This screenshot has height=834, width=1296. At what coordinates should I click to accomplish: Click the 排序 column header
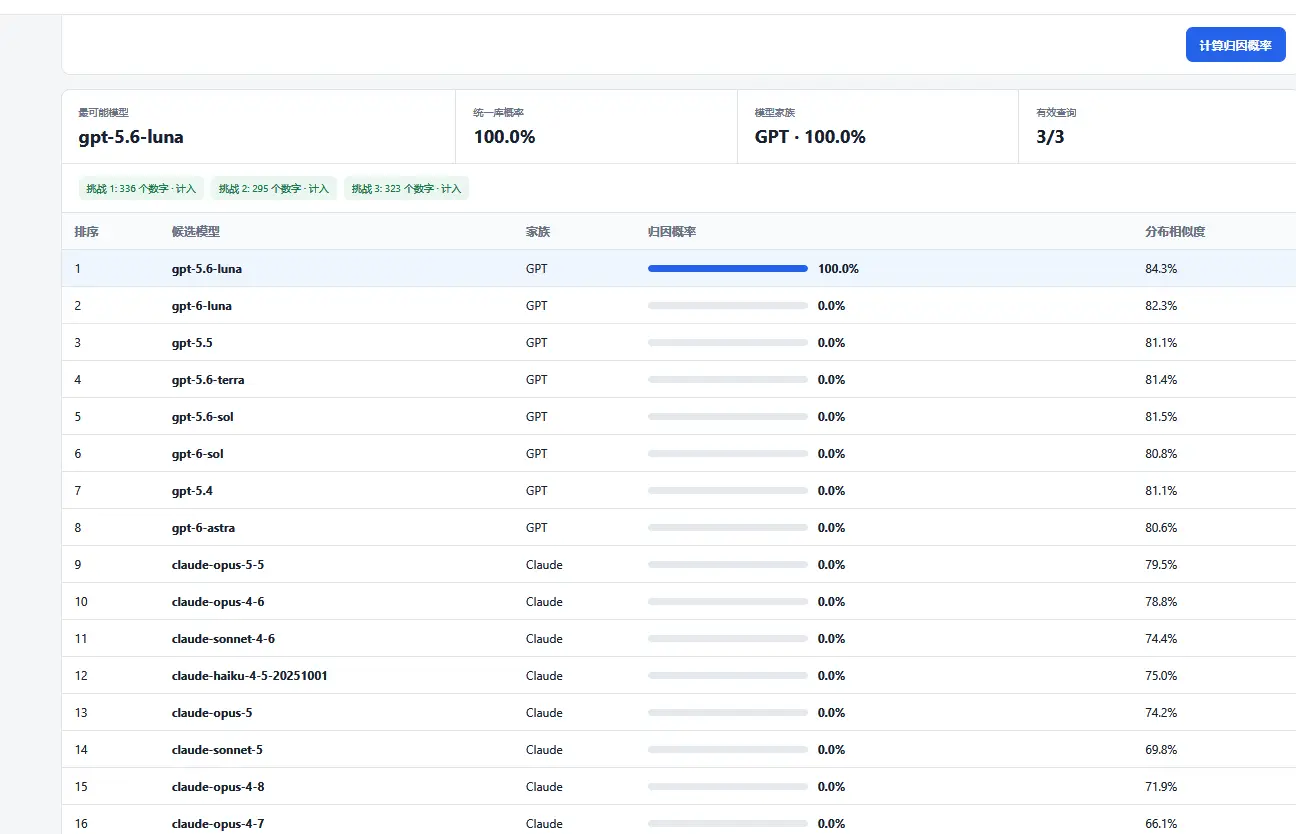(87, 231)
